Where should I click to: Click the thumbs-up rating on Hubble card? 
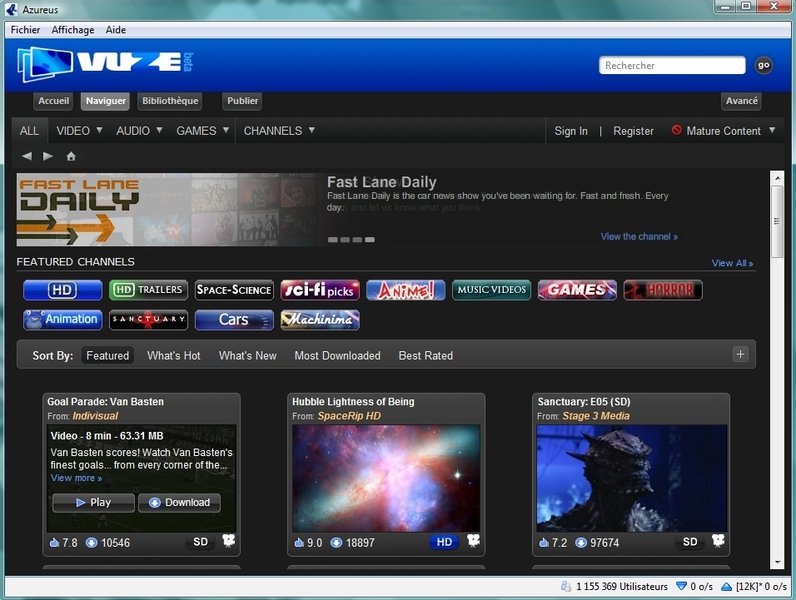(x=299, y=543)
